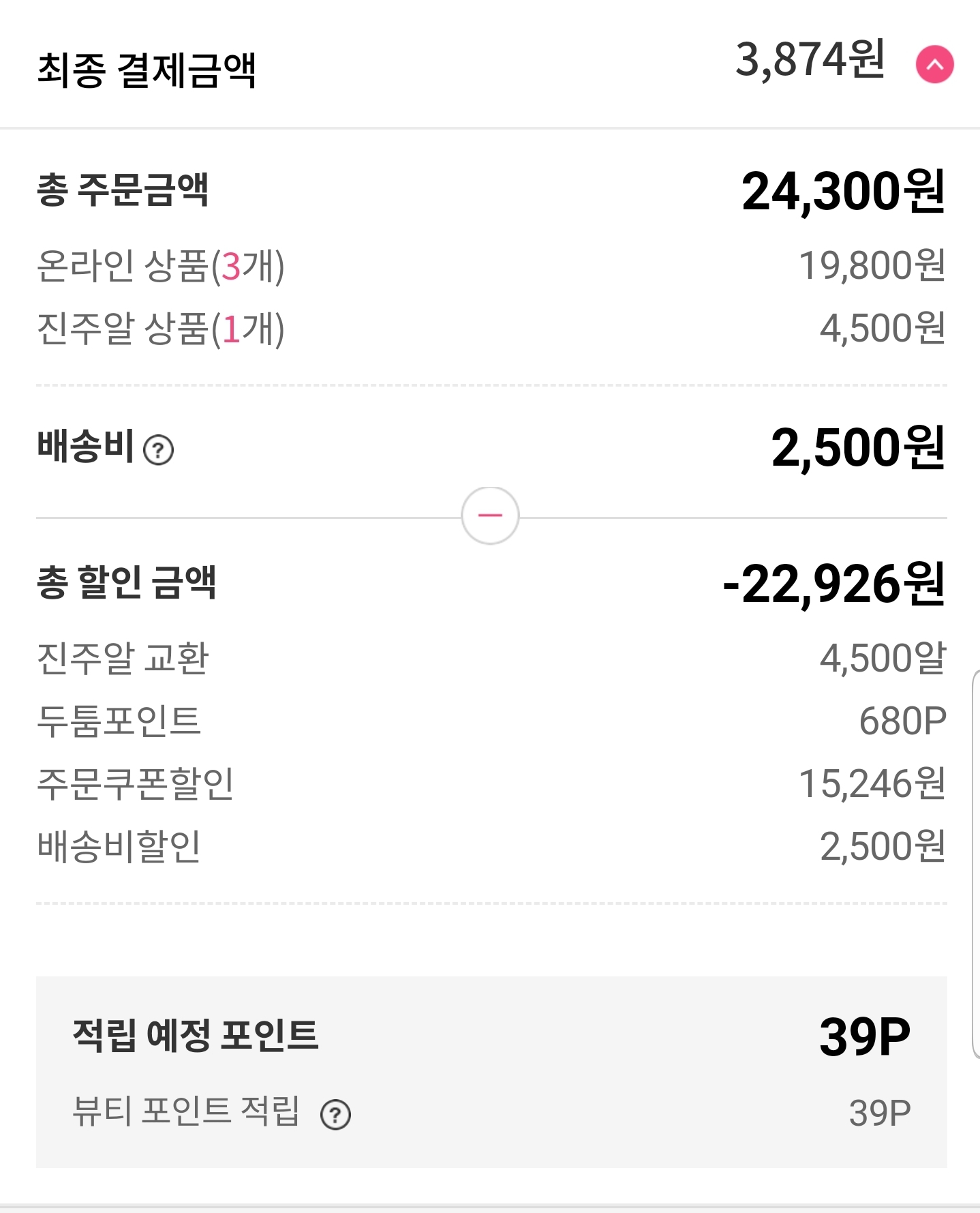Click the 주문쿠폰할인 row label
980x1213 pixels.
(x=135, y=783)
